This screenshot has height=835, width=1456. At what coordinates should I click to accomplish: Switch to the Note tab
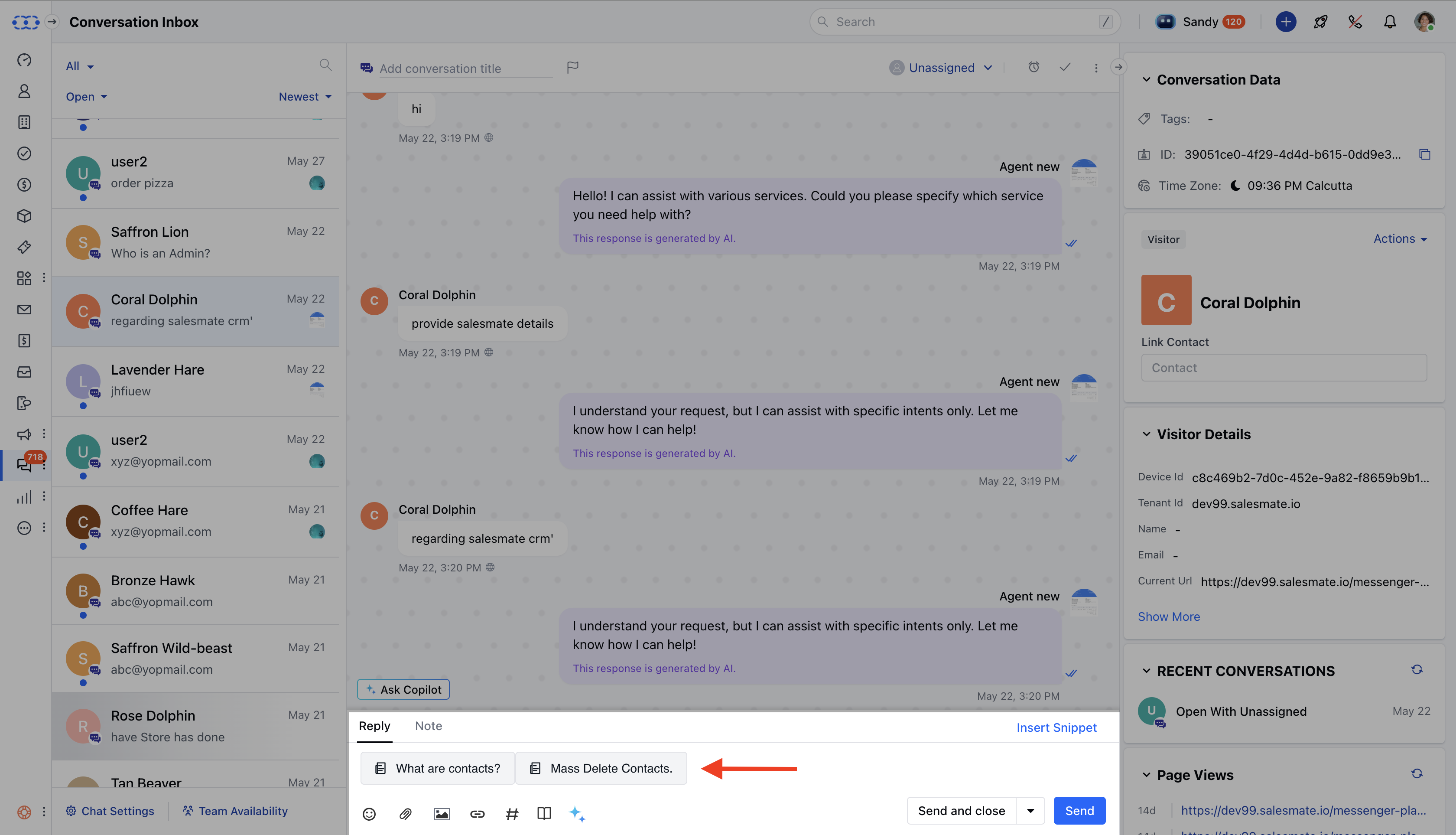428,726
